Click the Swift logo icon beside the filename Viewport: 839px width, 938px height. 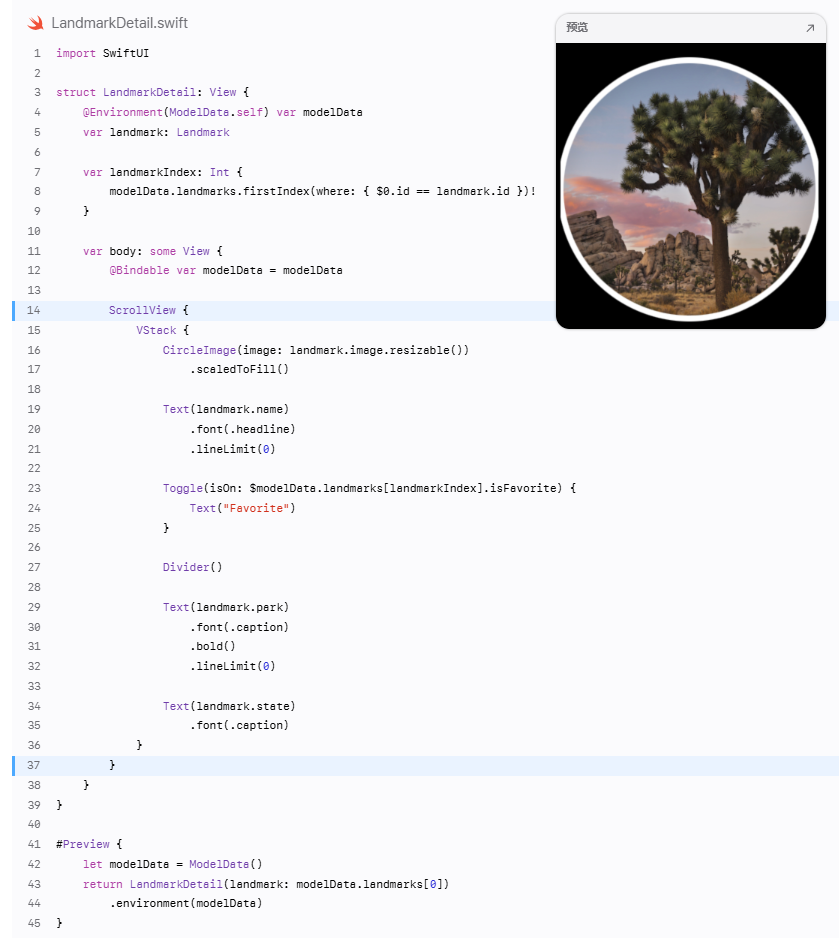coord(35,23)
